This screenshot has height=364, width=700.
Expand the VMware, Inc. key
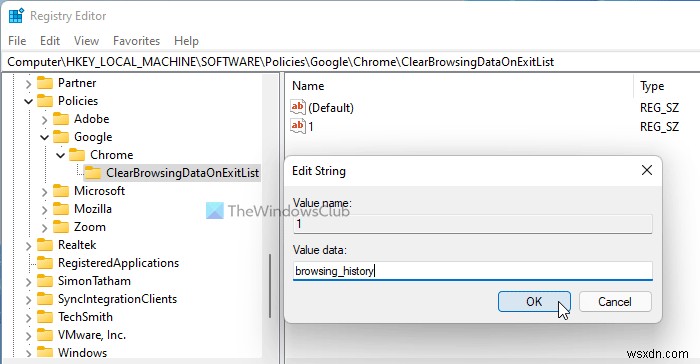28,336
